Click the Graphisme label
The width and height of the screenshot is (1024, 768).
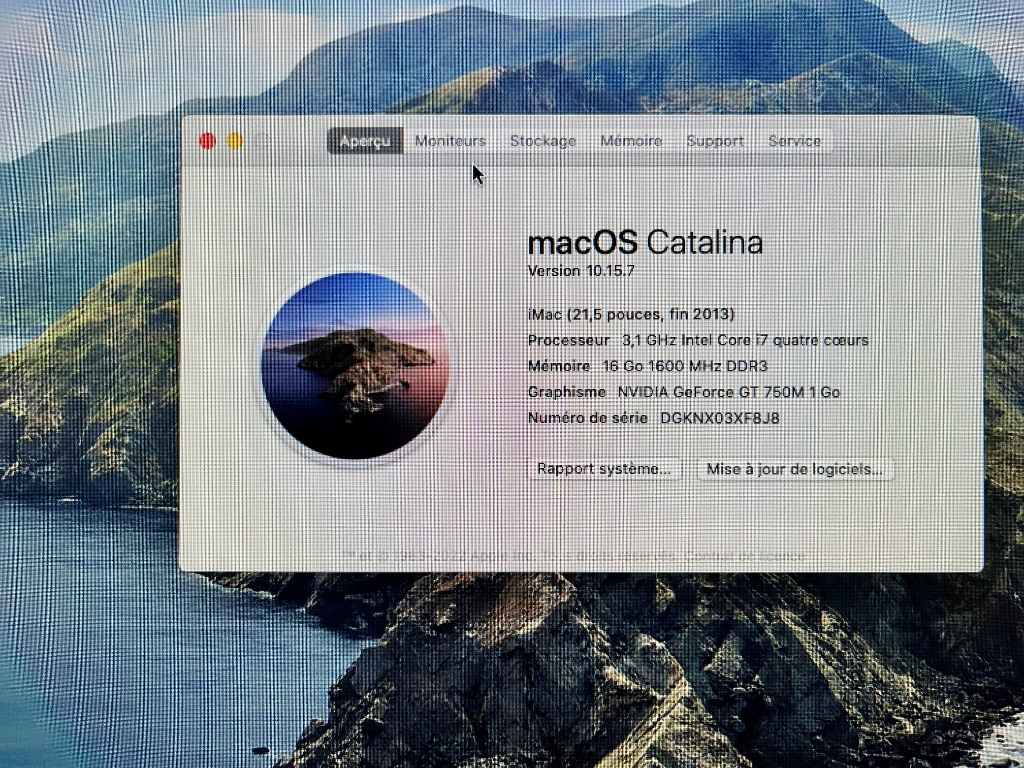tap(567, 392)
